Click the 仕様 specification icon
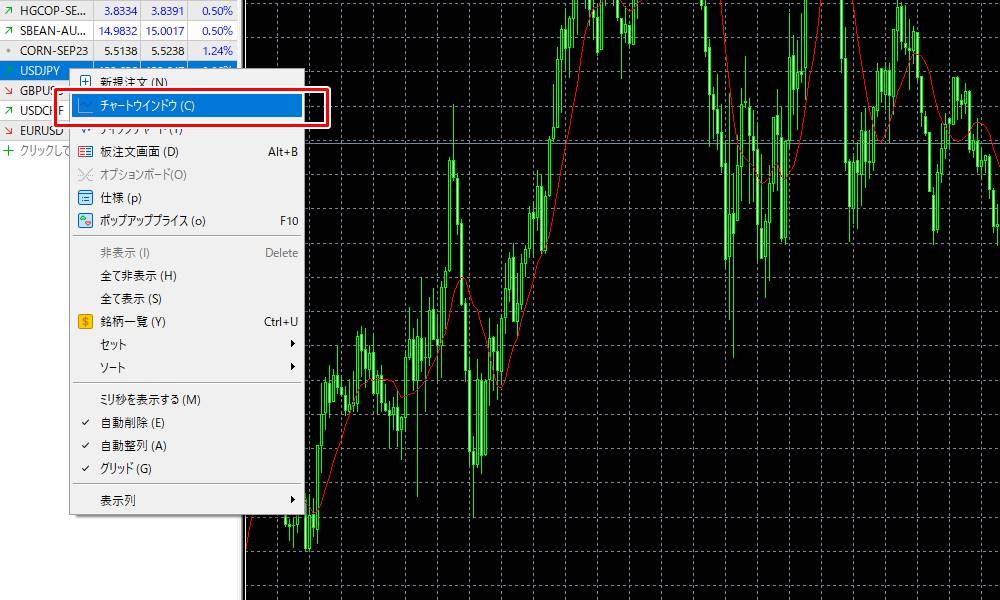Screen dimensions: 1000x600 tap(85, 198)
